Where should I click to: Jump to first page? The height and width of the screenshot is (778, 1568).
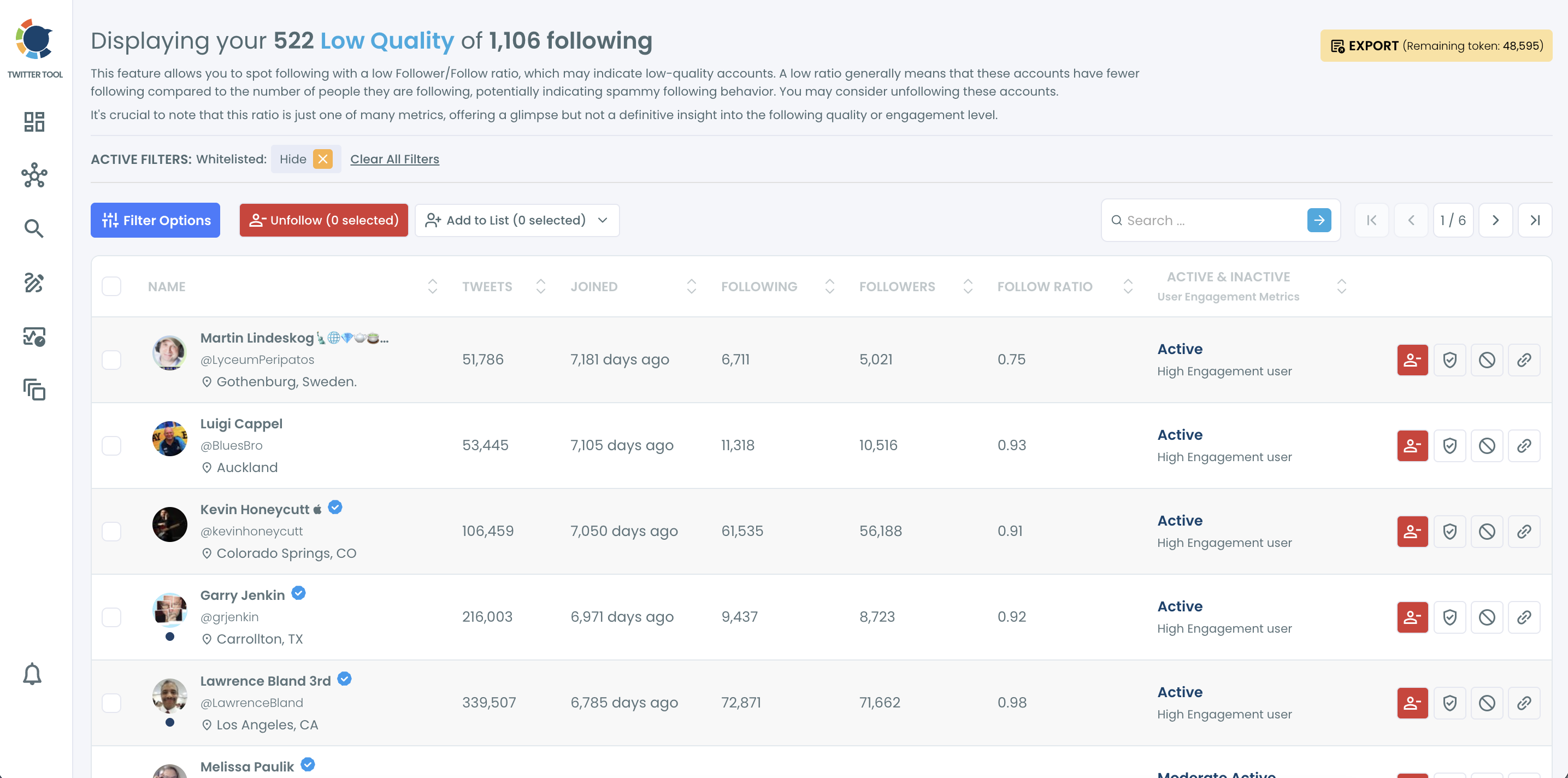coord(1371,220)
